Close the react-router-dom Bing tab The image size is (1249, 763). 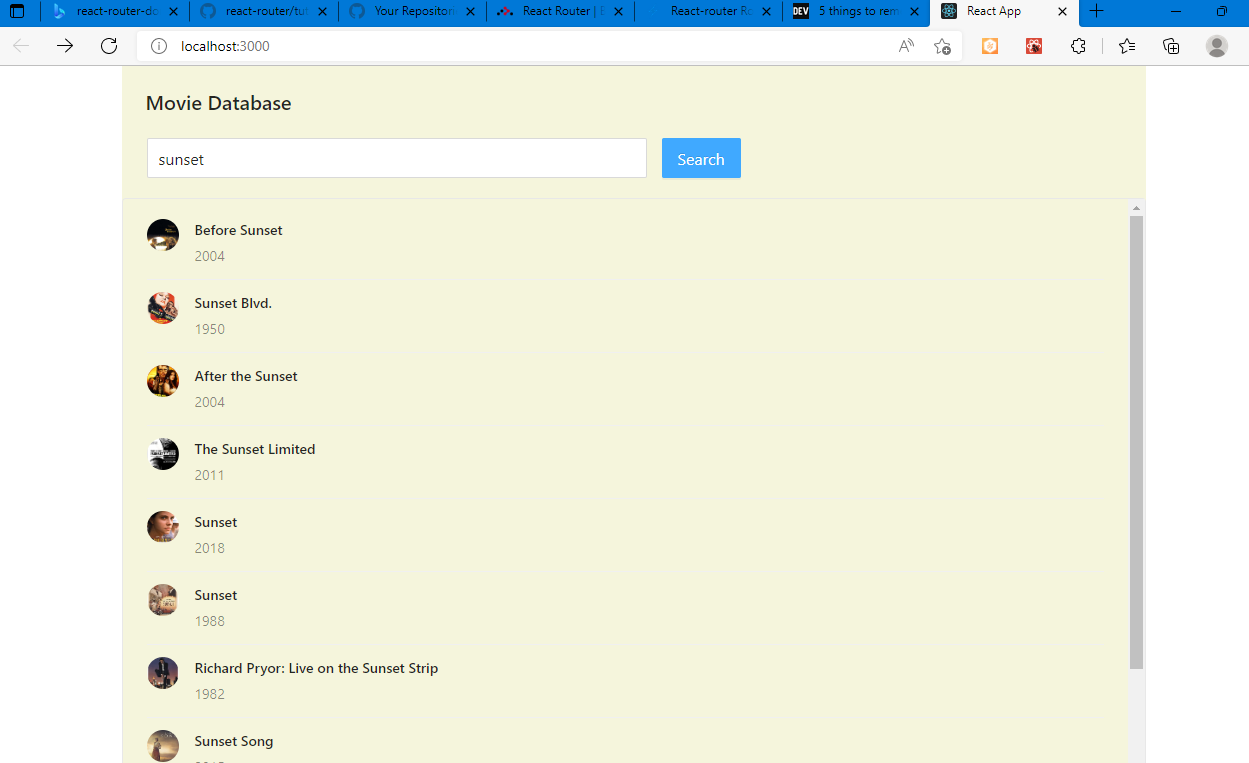click(173, 11)
